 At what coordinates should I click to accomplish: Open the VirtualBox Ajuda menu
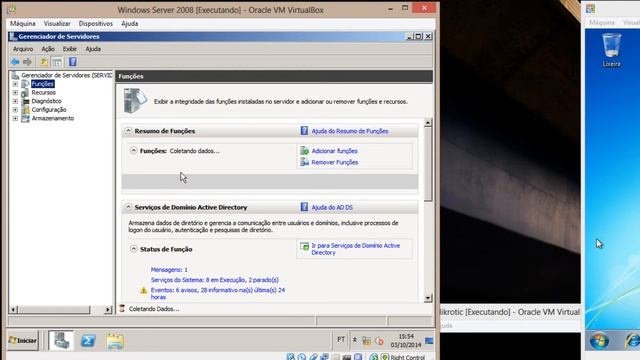coord(129,24)
